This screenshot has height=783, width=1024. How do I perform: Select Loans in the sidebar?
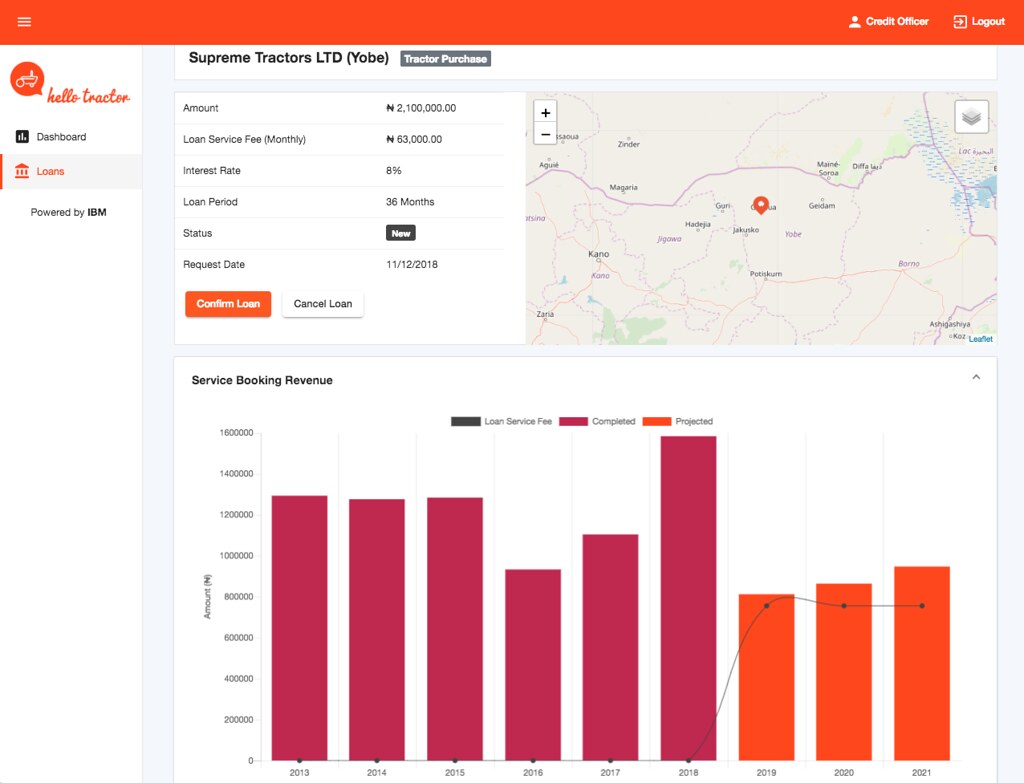[71, 171]
